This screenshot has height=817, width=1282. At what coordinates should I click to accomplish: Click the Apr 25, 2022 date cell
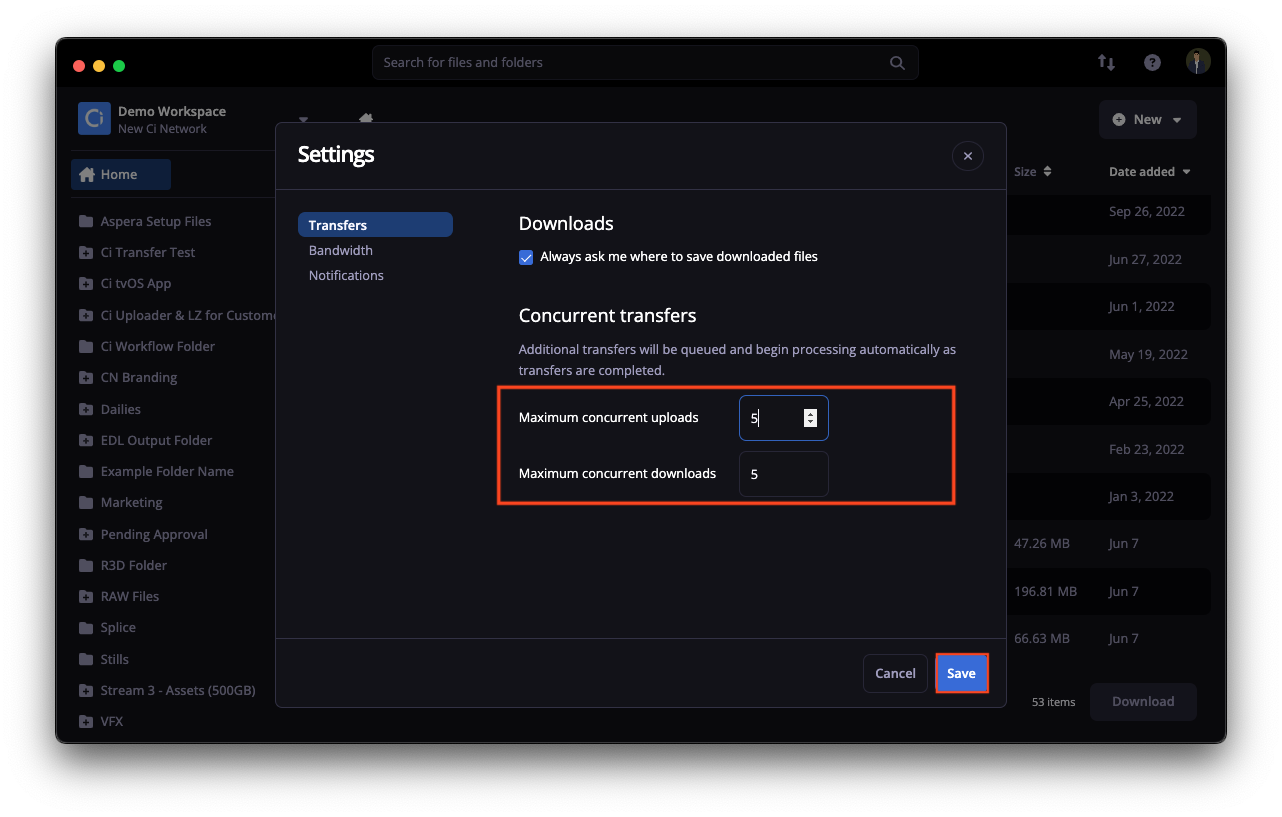tap(1146, 401)
